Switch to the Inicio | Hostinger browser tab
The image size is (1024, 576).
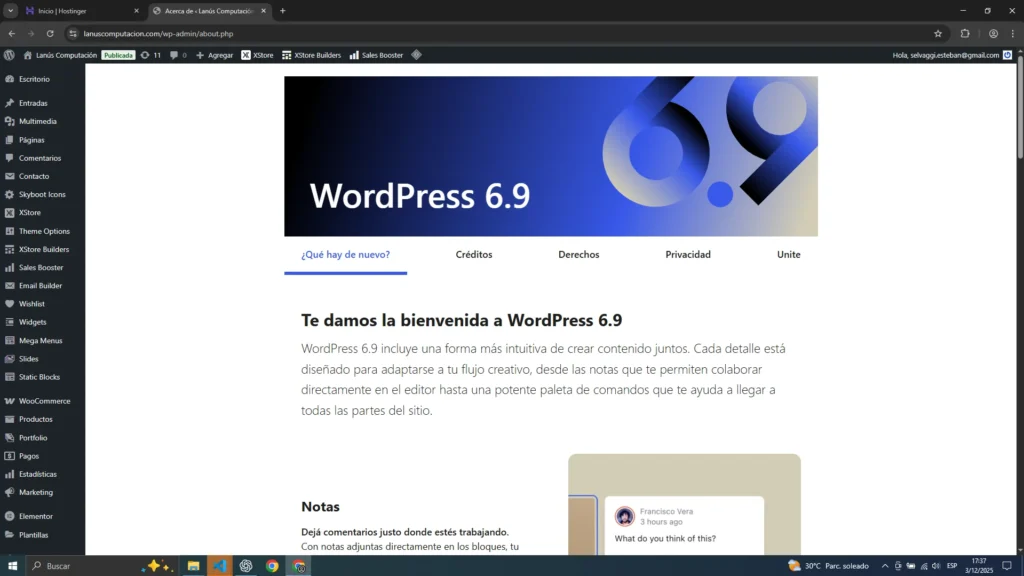(x=80, y=11)
